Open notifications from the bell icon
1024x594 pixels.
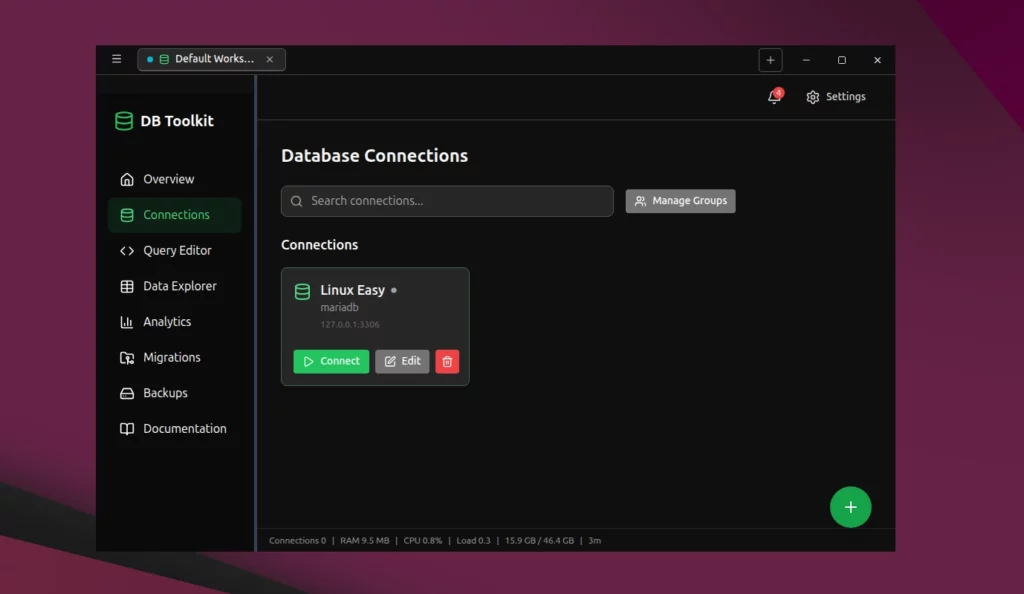[770, 96]
